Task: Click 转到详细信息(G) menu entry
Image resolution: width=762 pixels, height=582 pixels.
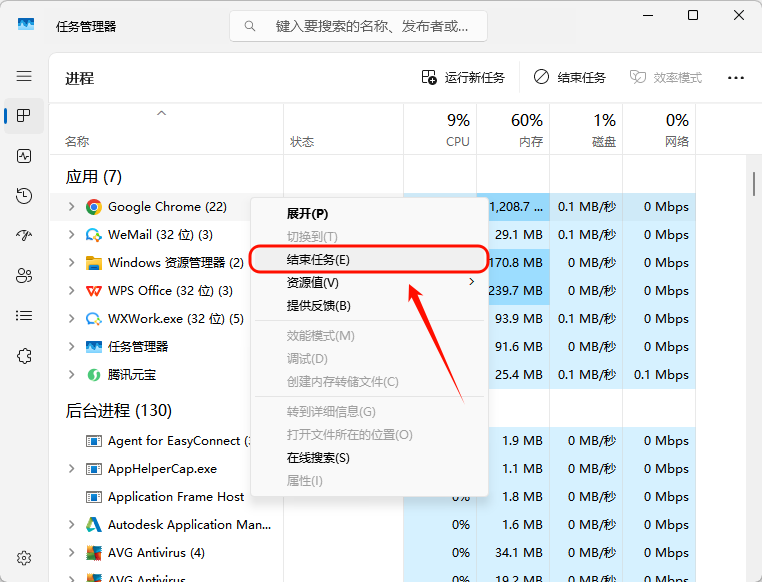Action: [x=369, y=412]
